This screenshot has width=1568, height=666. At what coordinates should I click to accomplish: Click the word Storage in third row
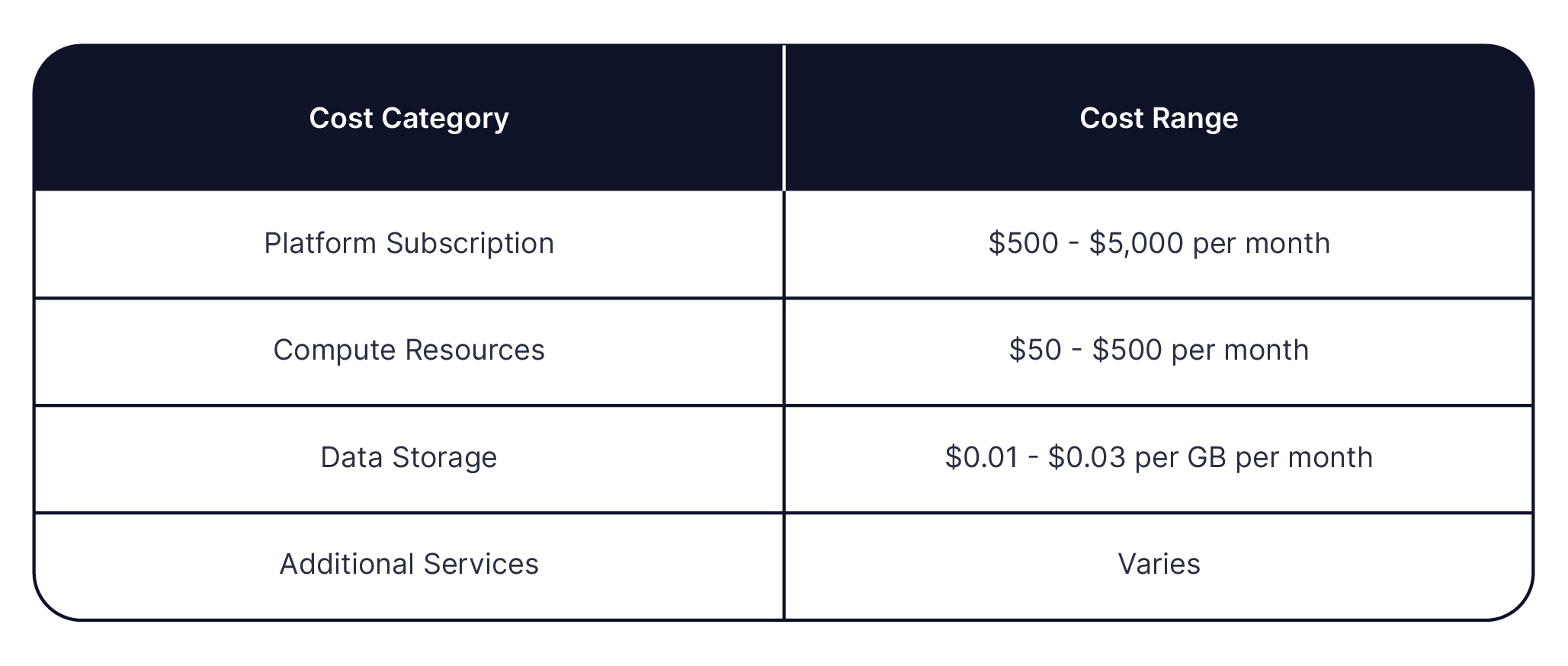pyautogui.click(x=444, y=458)
